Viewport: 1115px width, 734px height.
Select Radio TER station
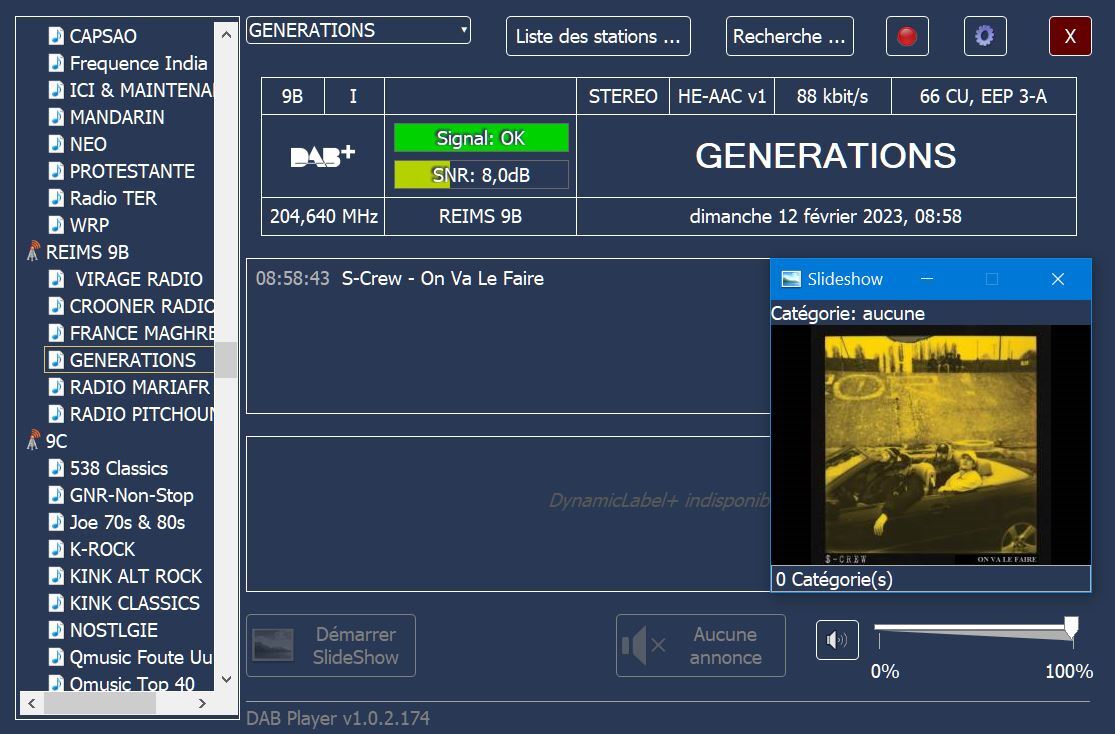(113, 198)
